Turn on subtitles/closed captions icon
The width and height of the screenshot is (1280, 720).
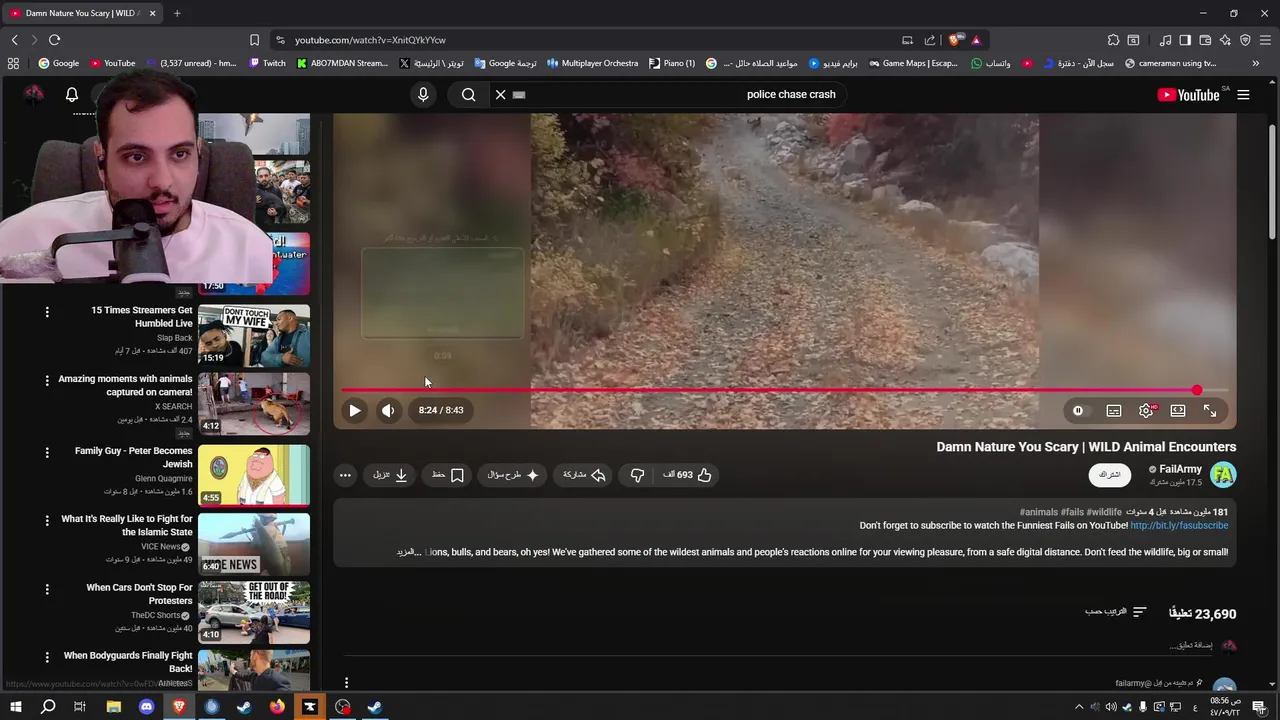[1113, 411]
